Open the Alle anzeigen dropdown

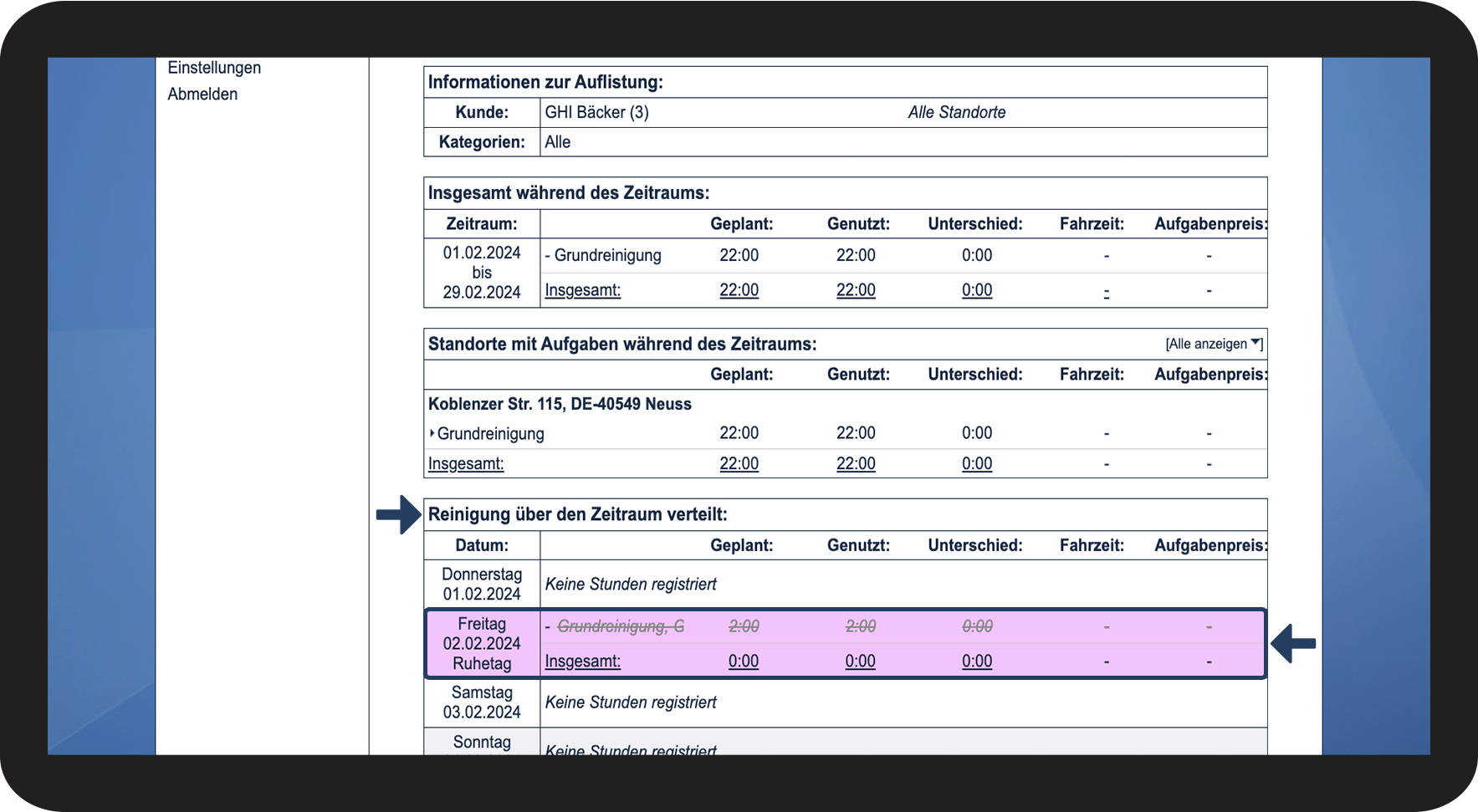coord(1214,344)
